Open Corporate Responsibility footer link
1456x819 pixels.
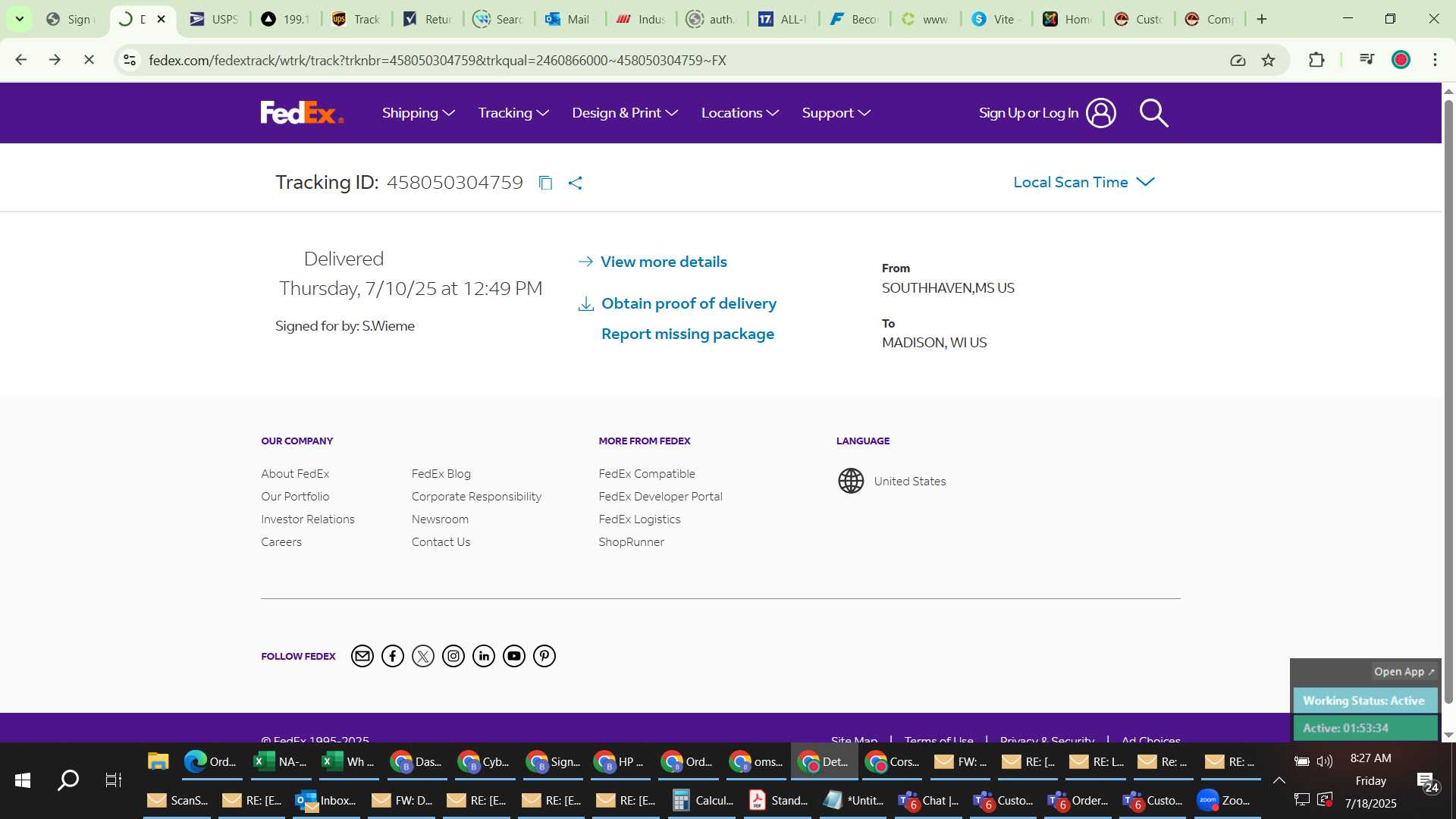point(476,496)
